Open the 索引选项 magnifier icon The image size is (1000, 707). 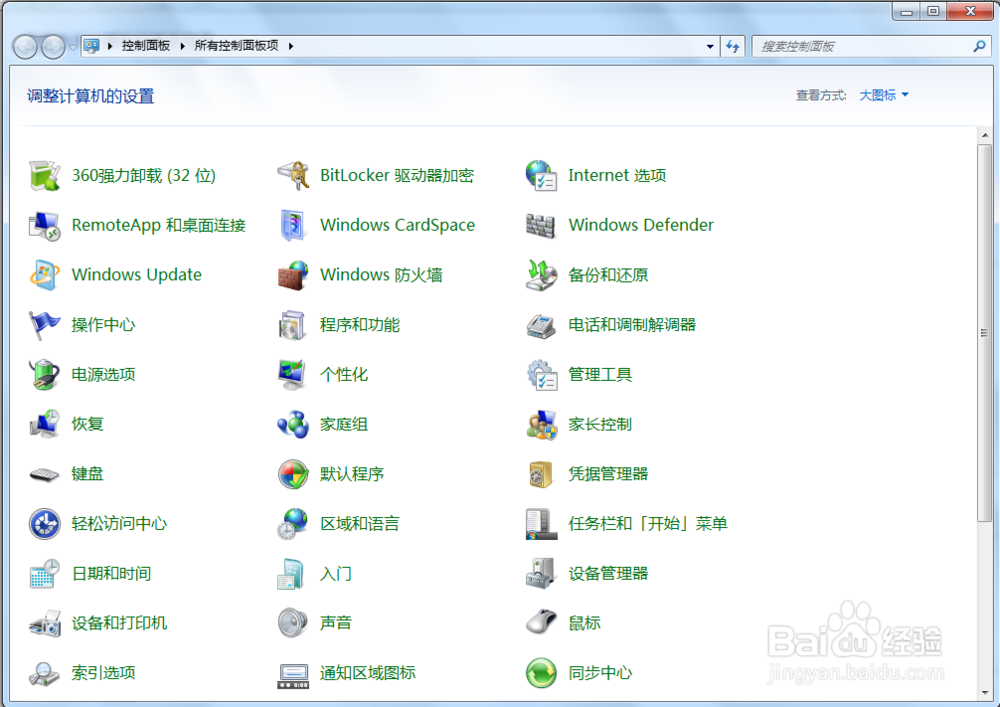pos(45,673)
